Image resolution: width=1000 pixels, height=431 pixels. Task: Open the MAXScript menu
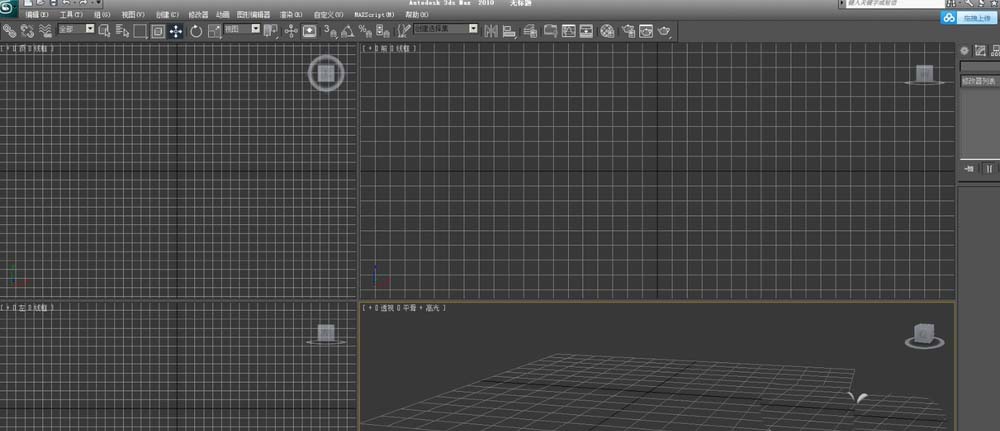coord(374,15)
